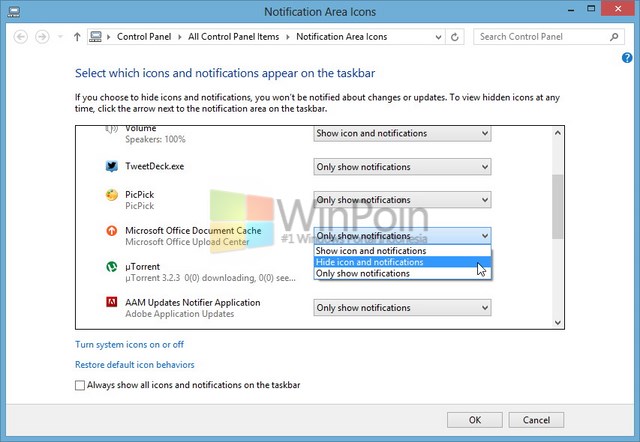Choose 'Only show notifications' from open list

[x=402, y=273]
